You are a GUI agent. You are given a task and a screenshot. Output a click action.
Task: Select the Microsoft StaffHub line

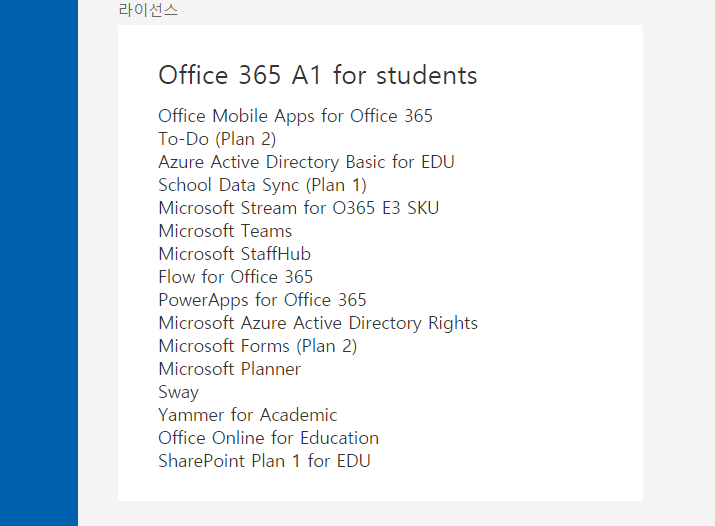tap(234, 254)
